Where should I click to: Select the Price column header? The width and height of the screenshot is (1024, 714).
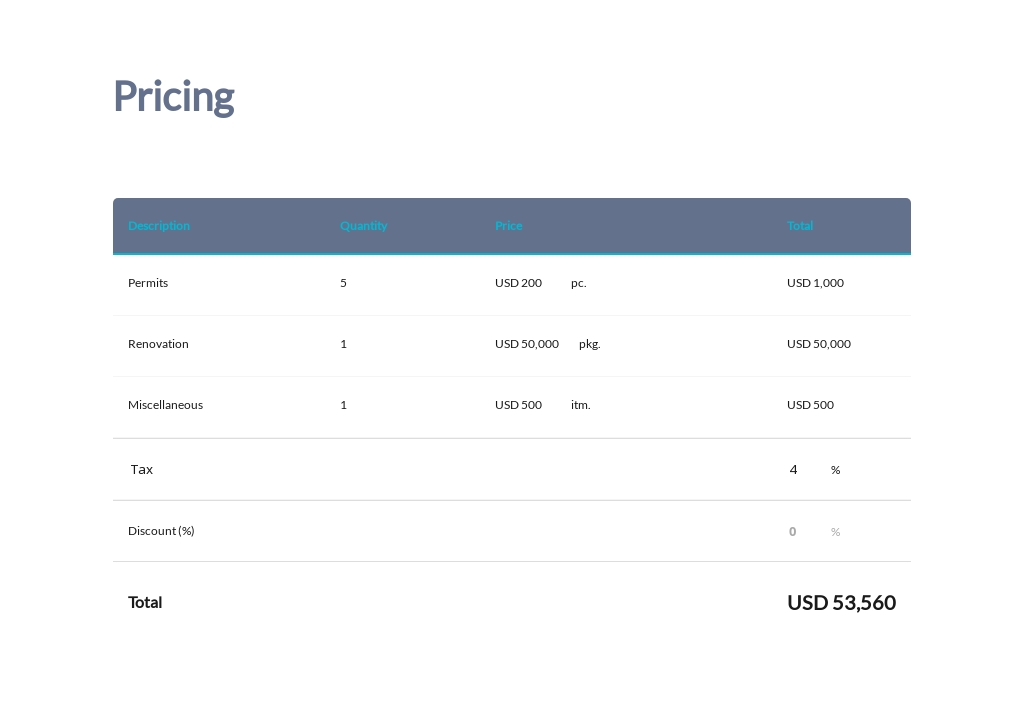point(508,225)
